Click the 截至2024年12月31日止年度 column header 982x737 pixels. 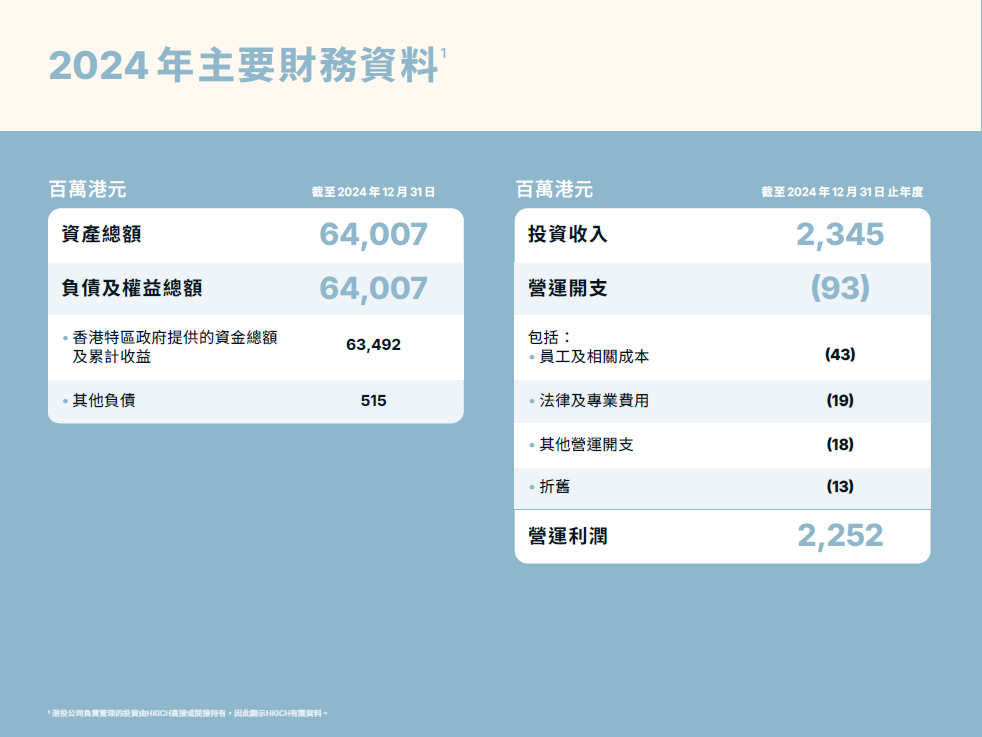[841, 192]
